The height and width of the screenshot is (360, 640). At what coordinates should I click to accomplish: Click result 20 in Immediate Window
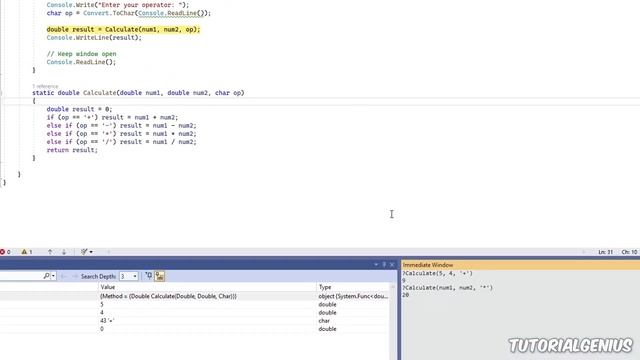click(x=405, y=295)
